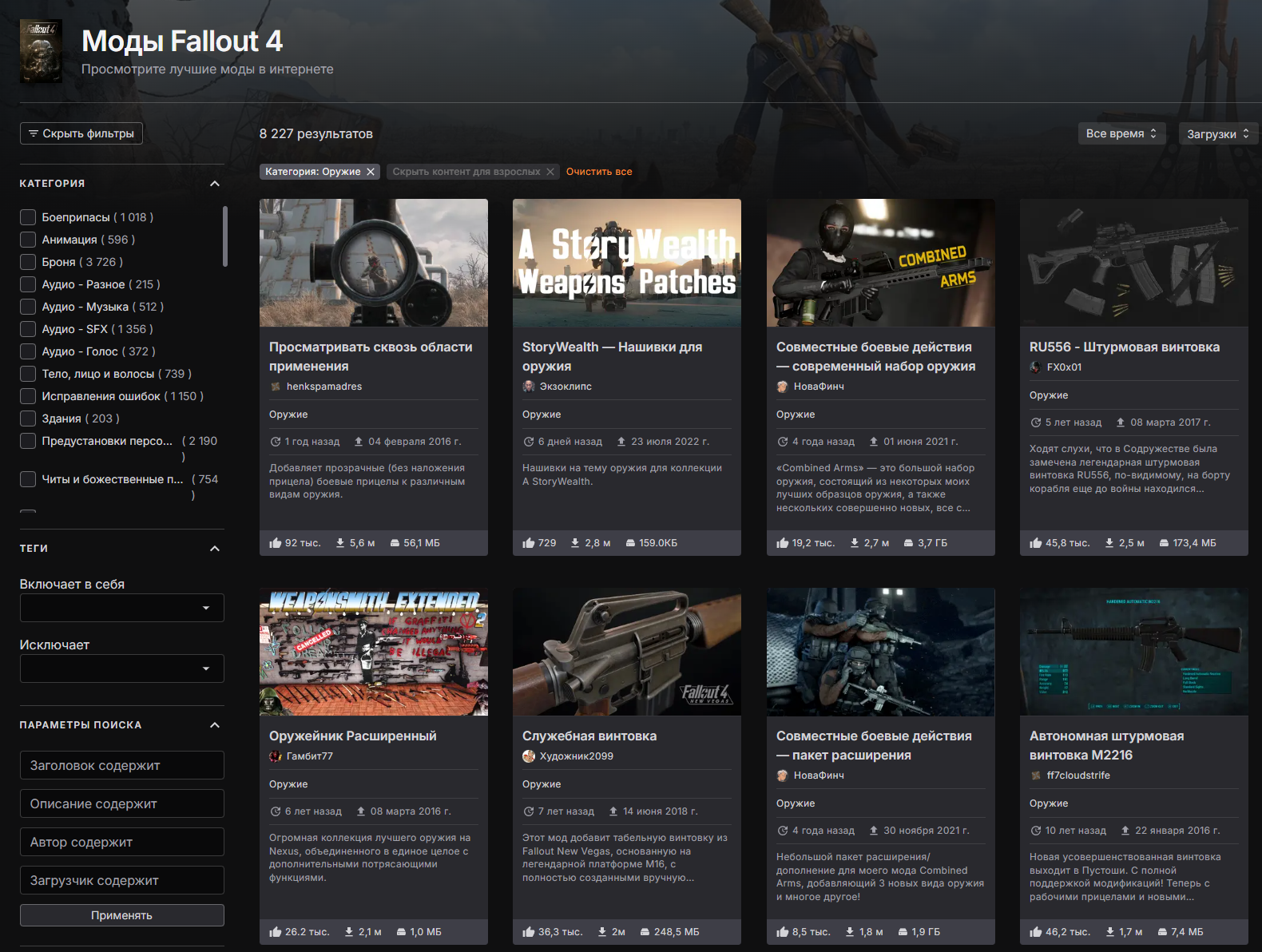Click the 'Описание содержит' input field

click(x=122, y=803)
